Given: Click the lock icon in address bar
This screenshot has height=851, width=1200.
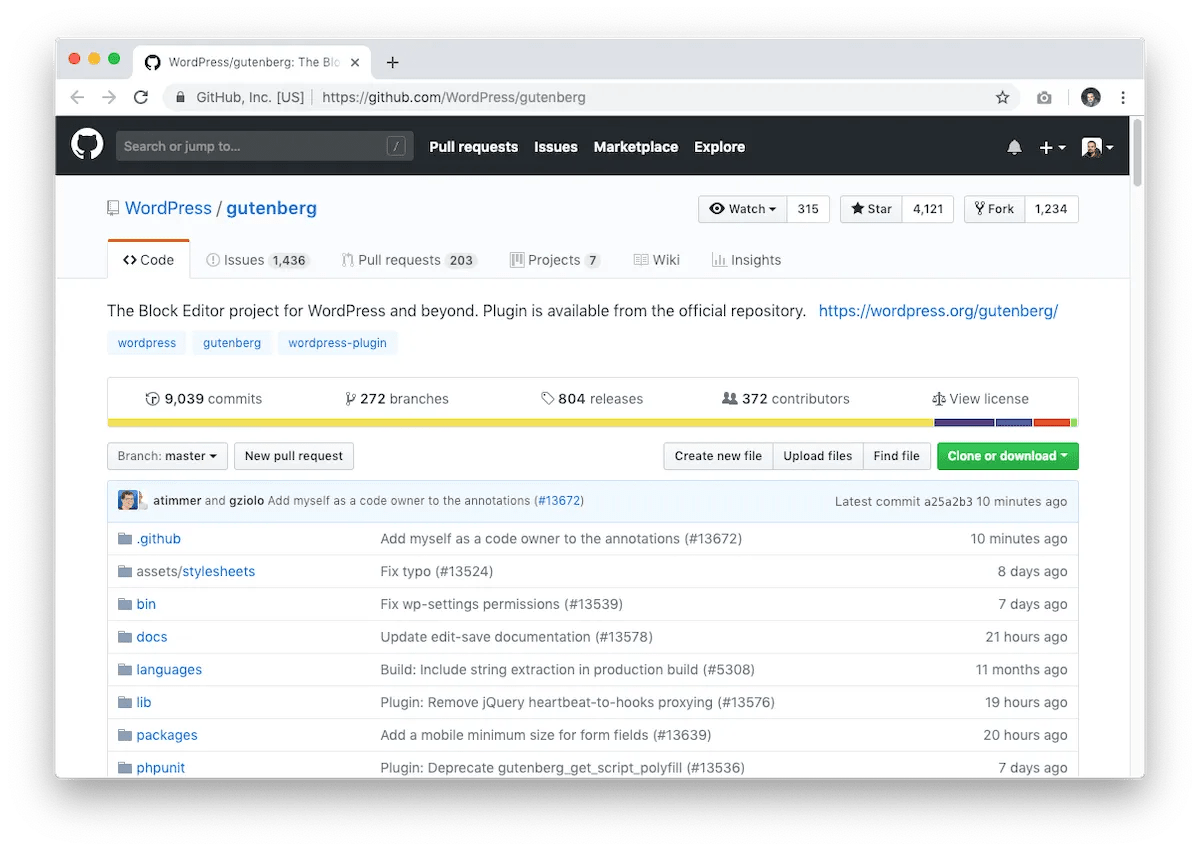Looking at the screenshot, I should click(180, 97).
